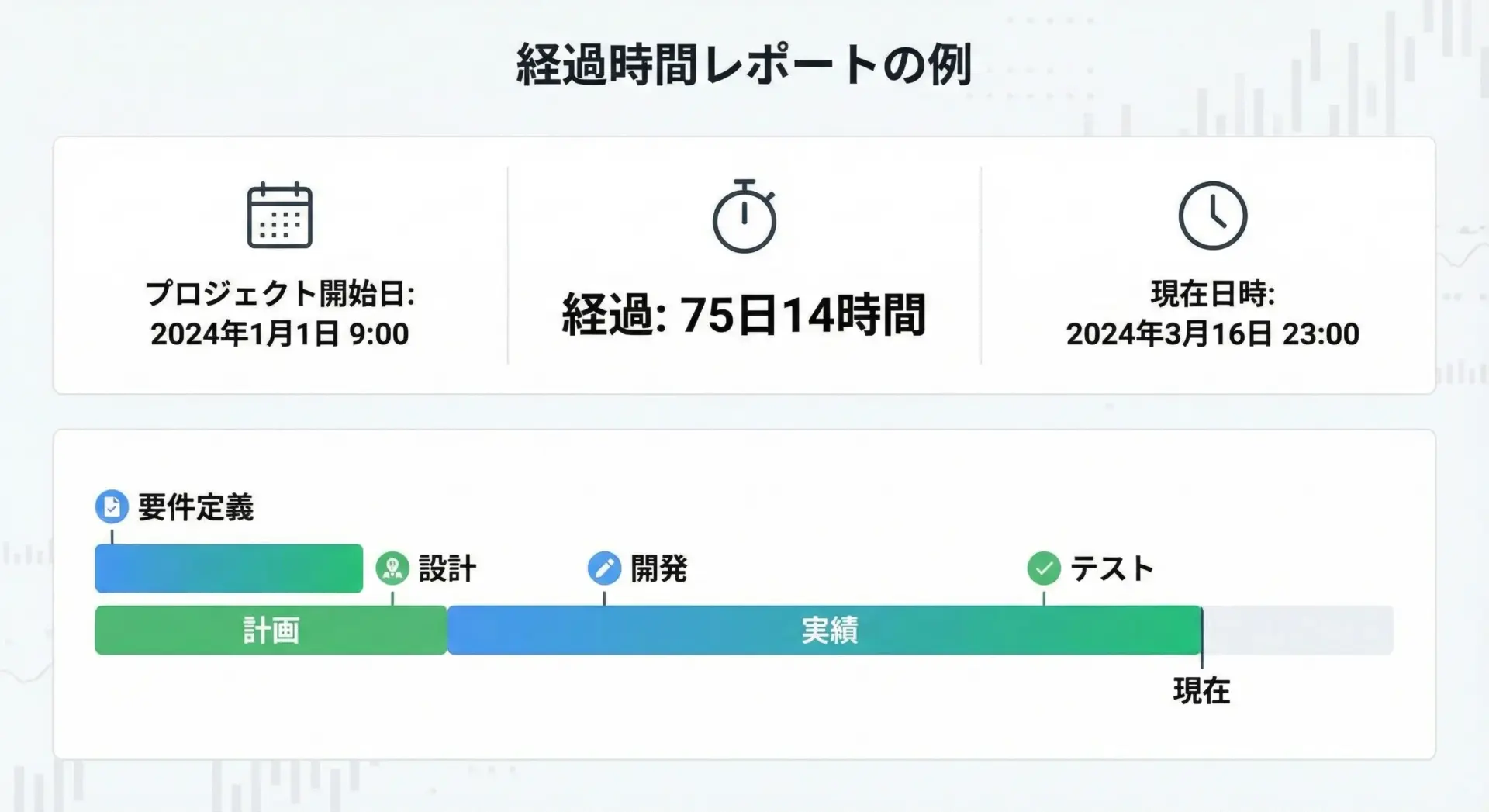Screen dimensions: 1489x812
Task: Click the green 設計 milestone icon
Action: pyautogui.click(x=392, y=568)
